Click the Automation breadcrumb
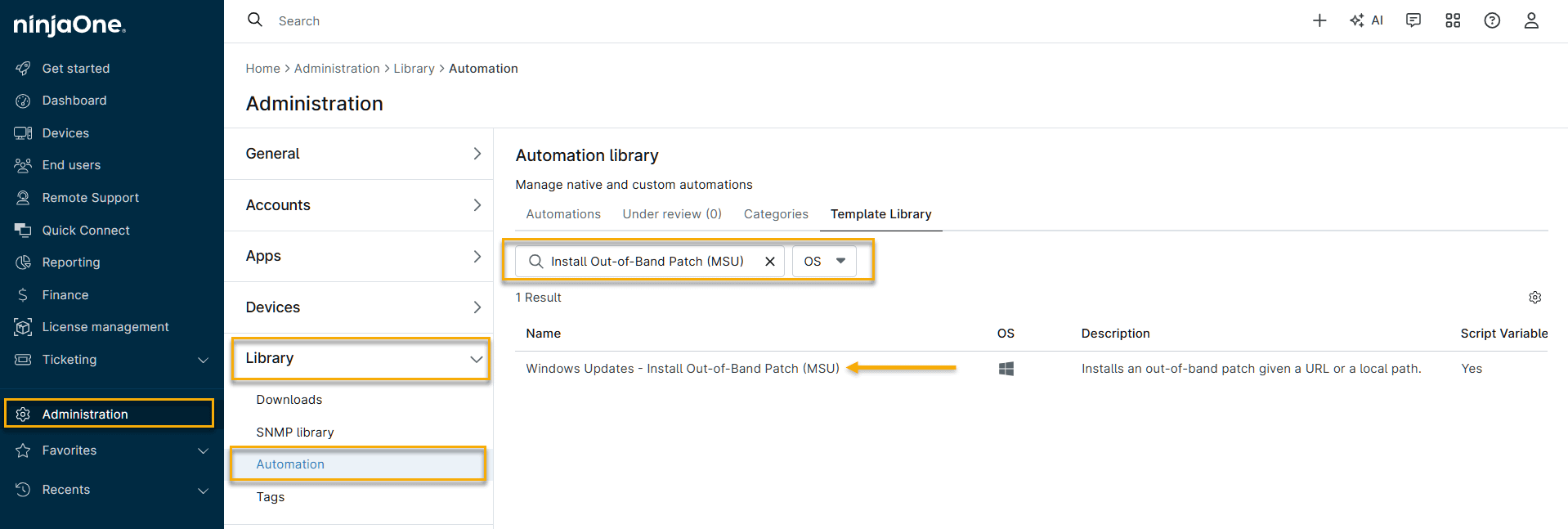 (483, 69)
